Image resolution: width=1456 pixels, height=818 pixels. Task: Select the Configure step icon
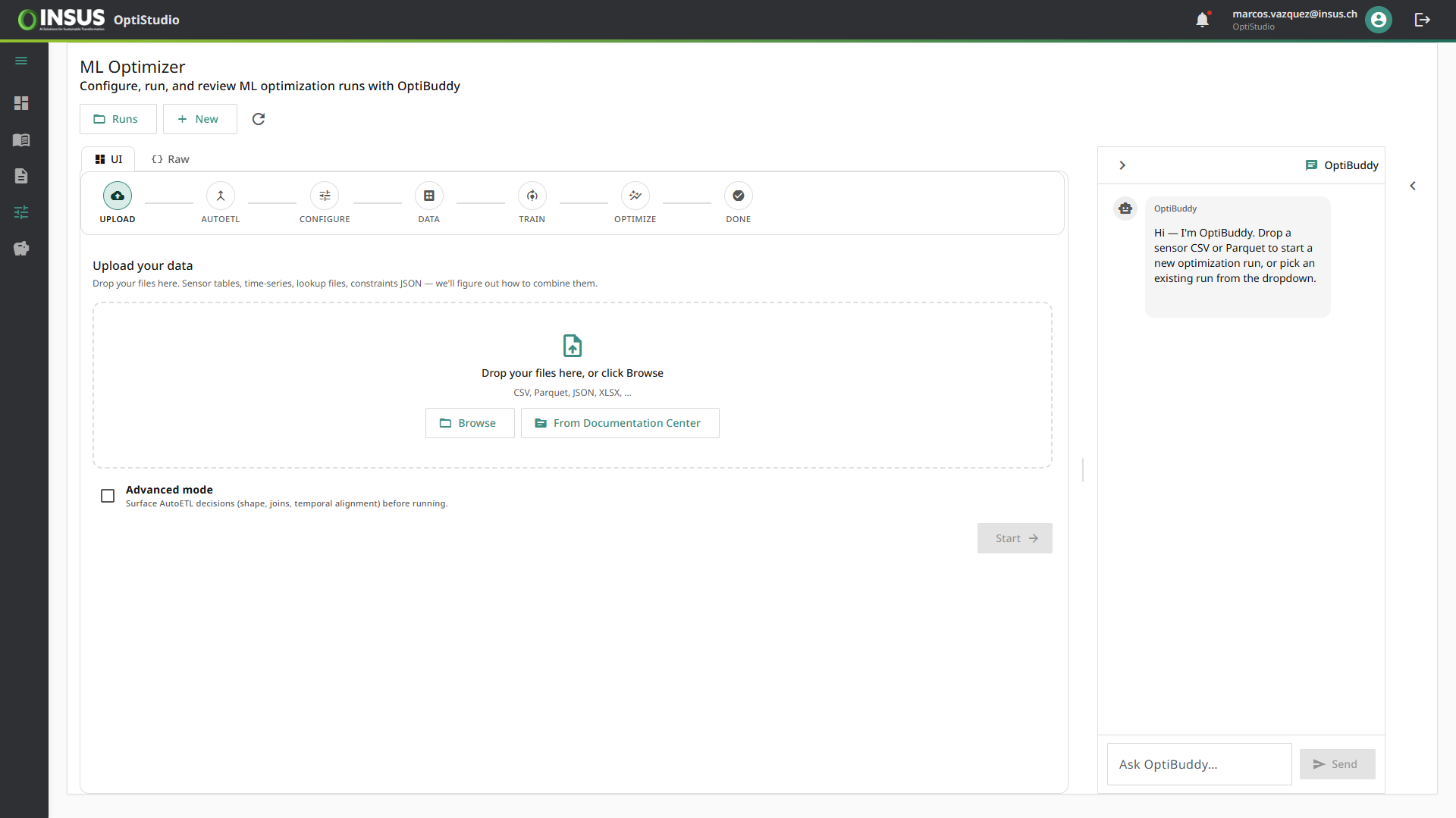tap(325, 196)
